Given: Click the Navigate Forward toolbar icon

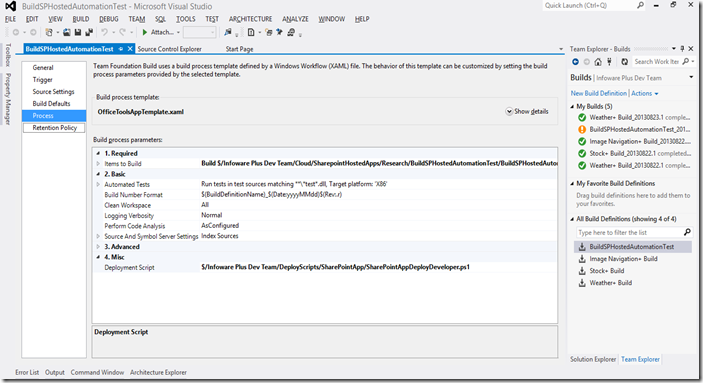Looking at the screenshot, I should click(x=33, y=32).
